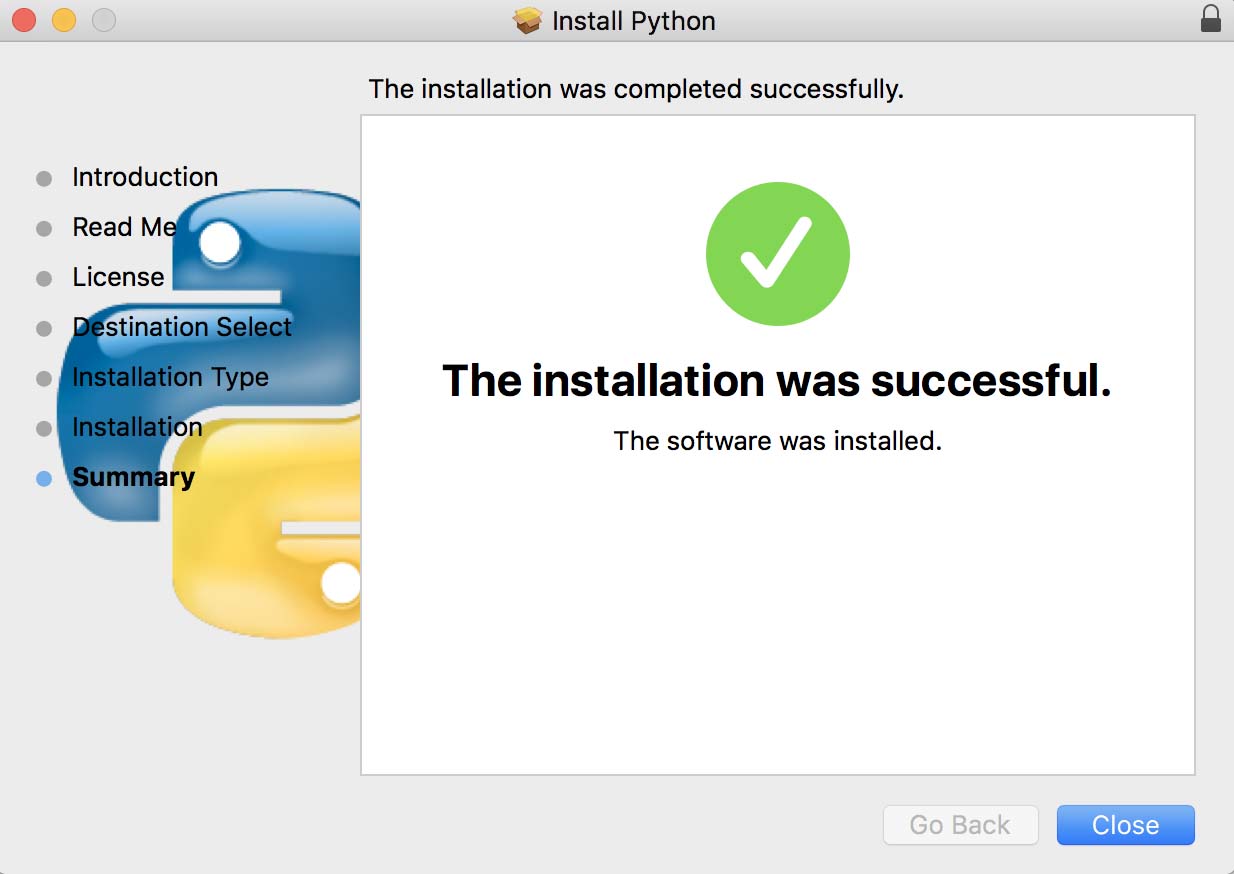
Task: Select the Introduction step
Action: click(x=145, y=177)
